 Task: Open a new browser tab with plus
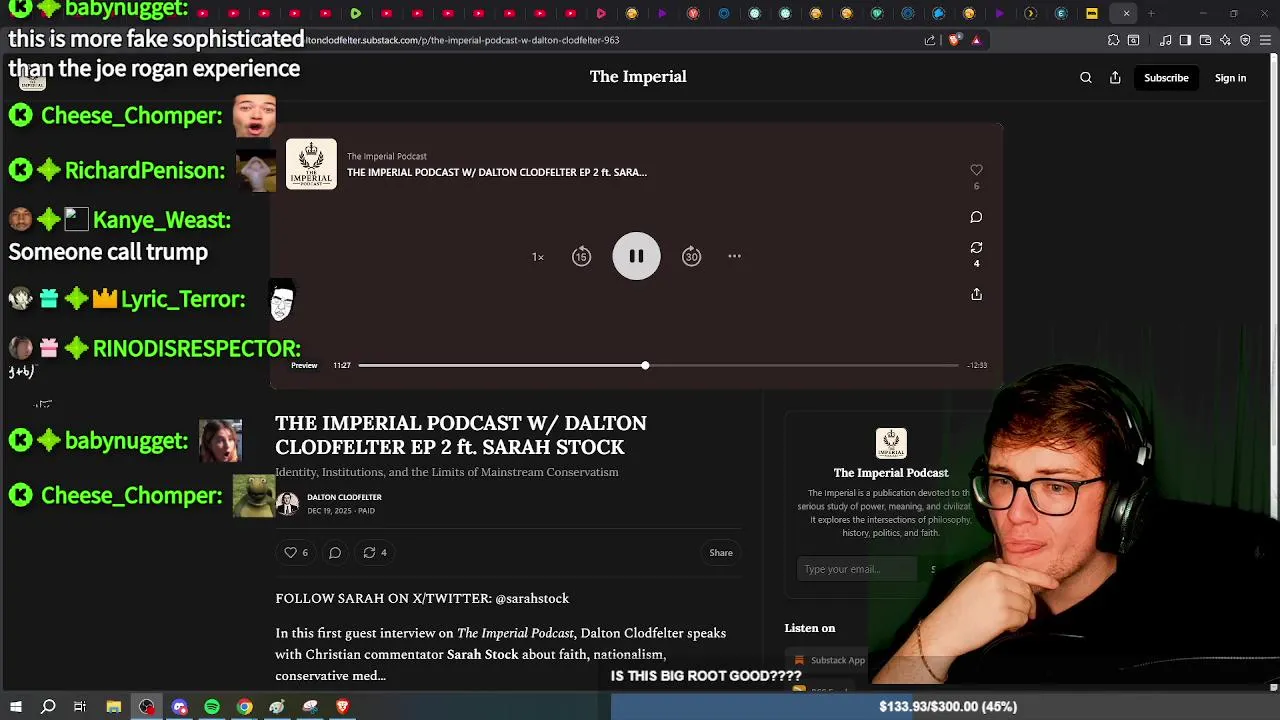1151,13
